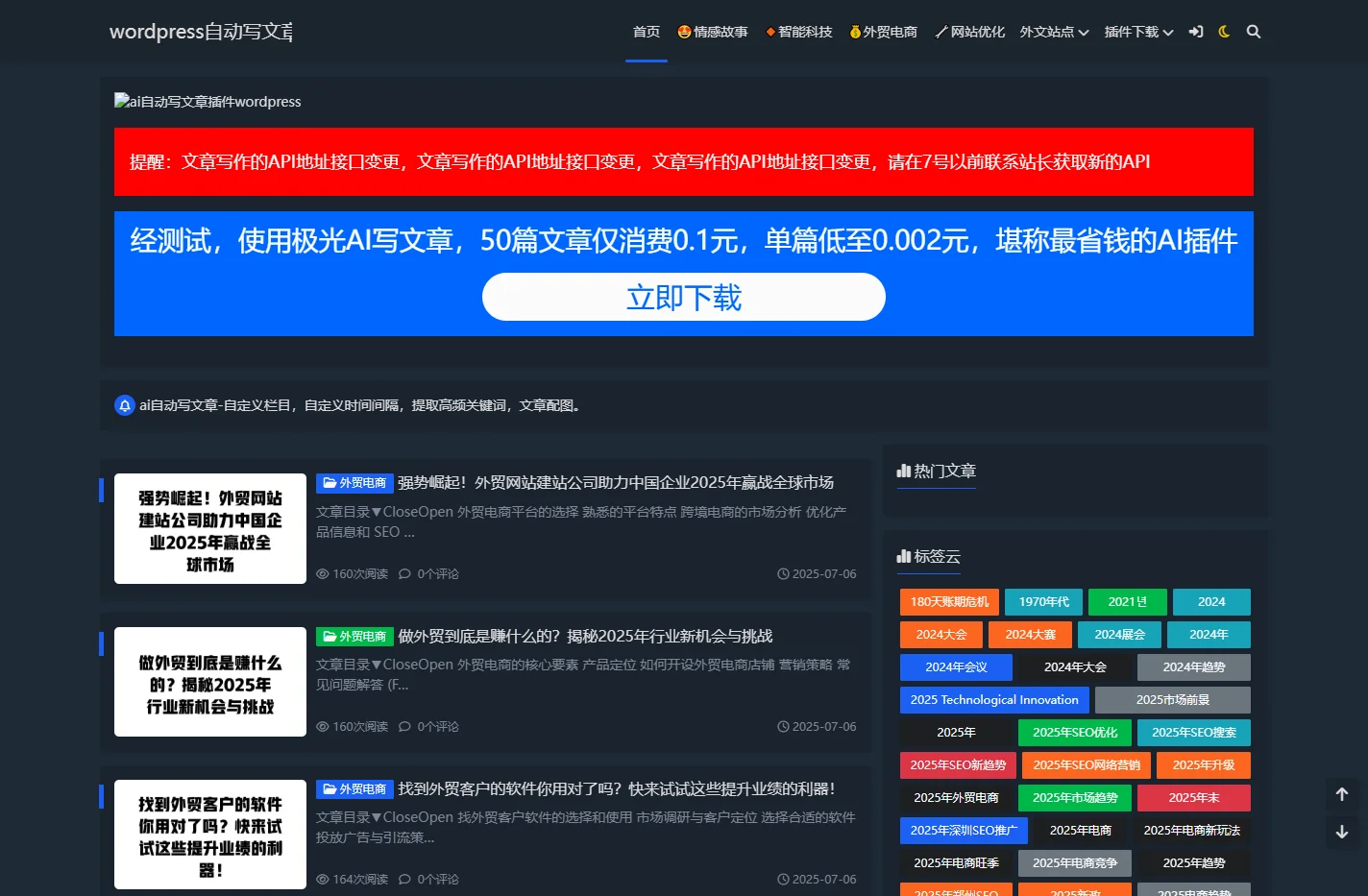Select the 2024年趋势 tag

[1194, 667]
